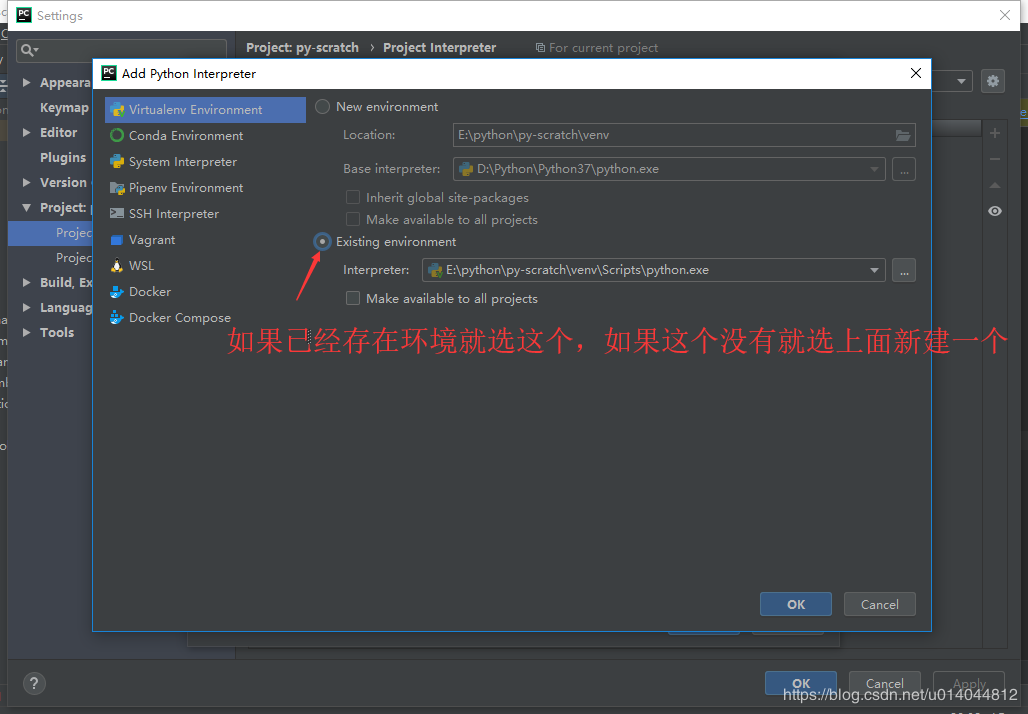The width and height of the screenshot is (1028, 714).
Task: Select the New environment radio button
Action: 323,107
